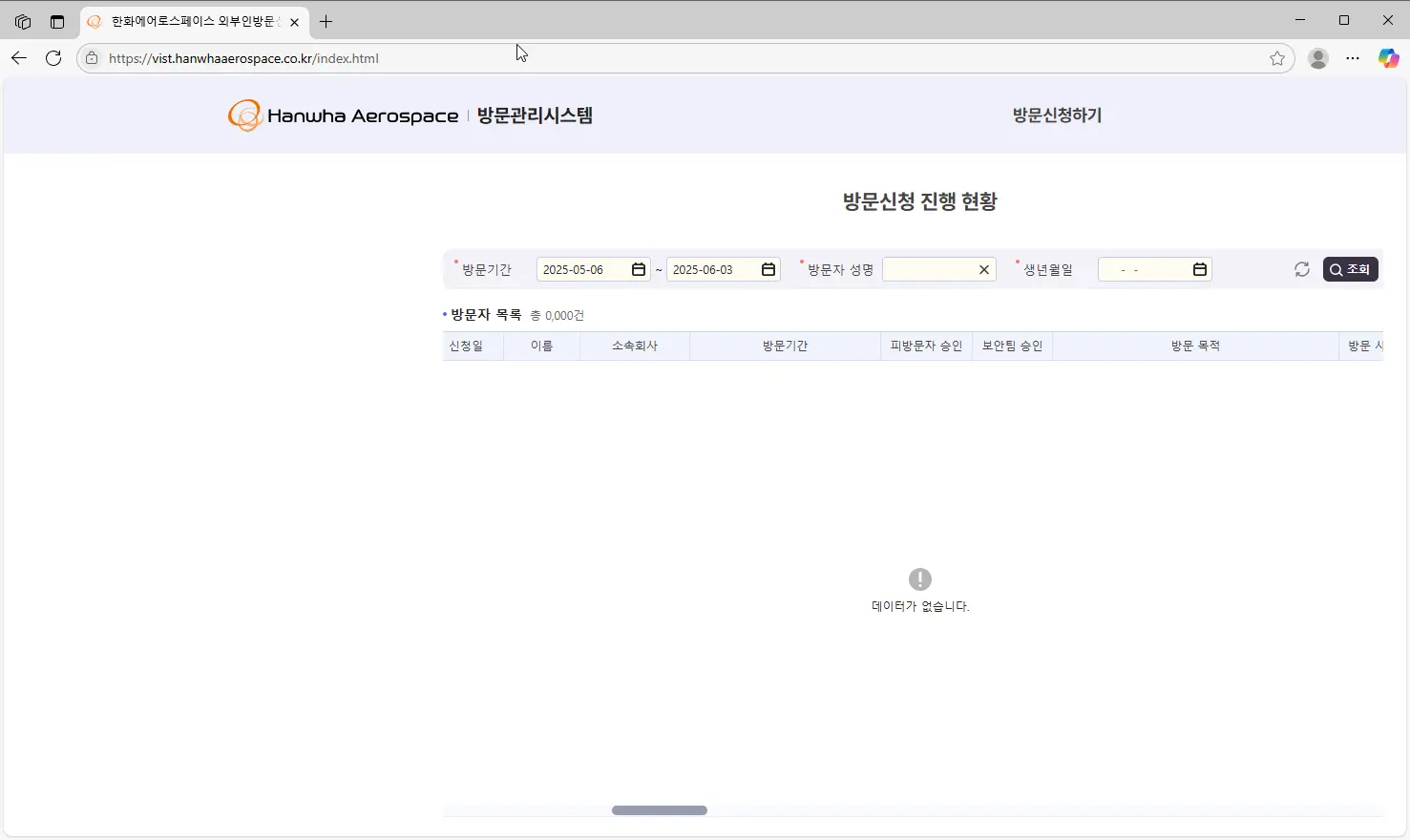Open the 방문신청하기 page

point(1056,115)
